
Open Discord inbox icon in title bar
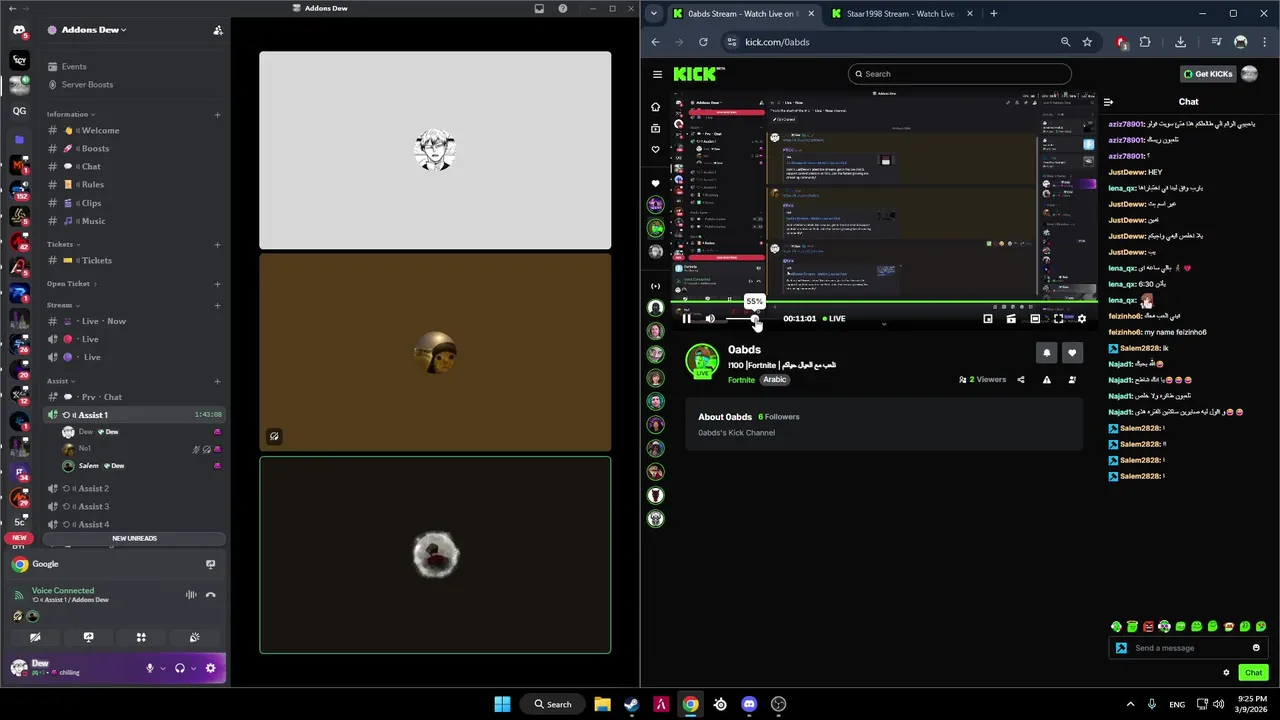point(539,9)
